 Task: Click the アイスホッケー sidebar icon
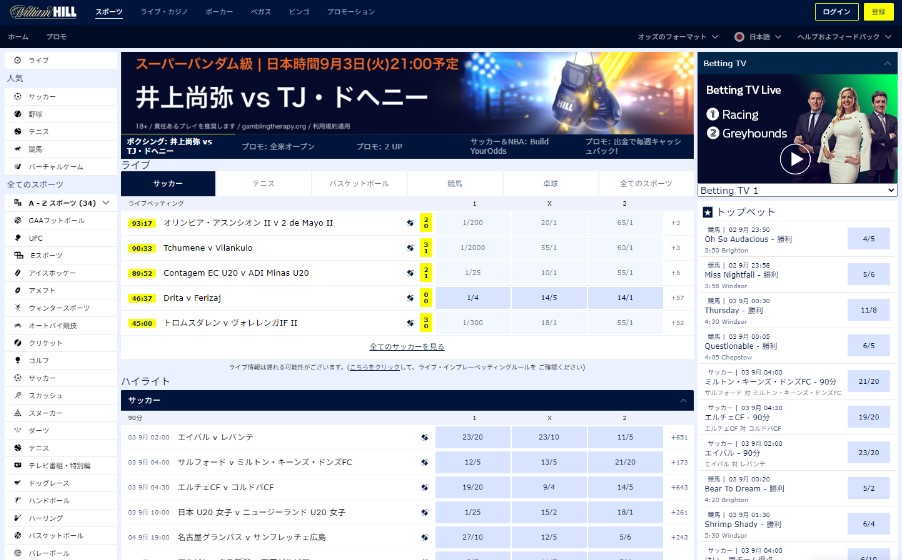coord(17,272)
